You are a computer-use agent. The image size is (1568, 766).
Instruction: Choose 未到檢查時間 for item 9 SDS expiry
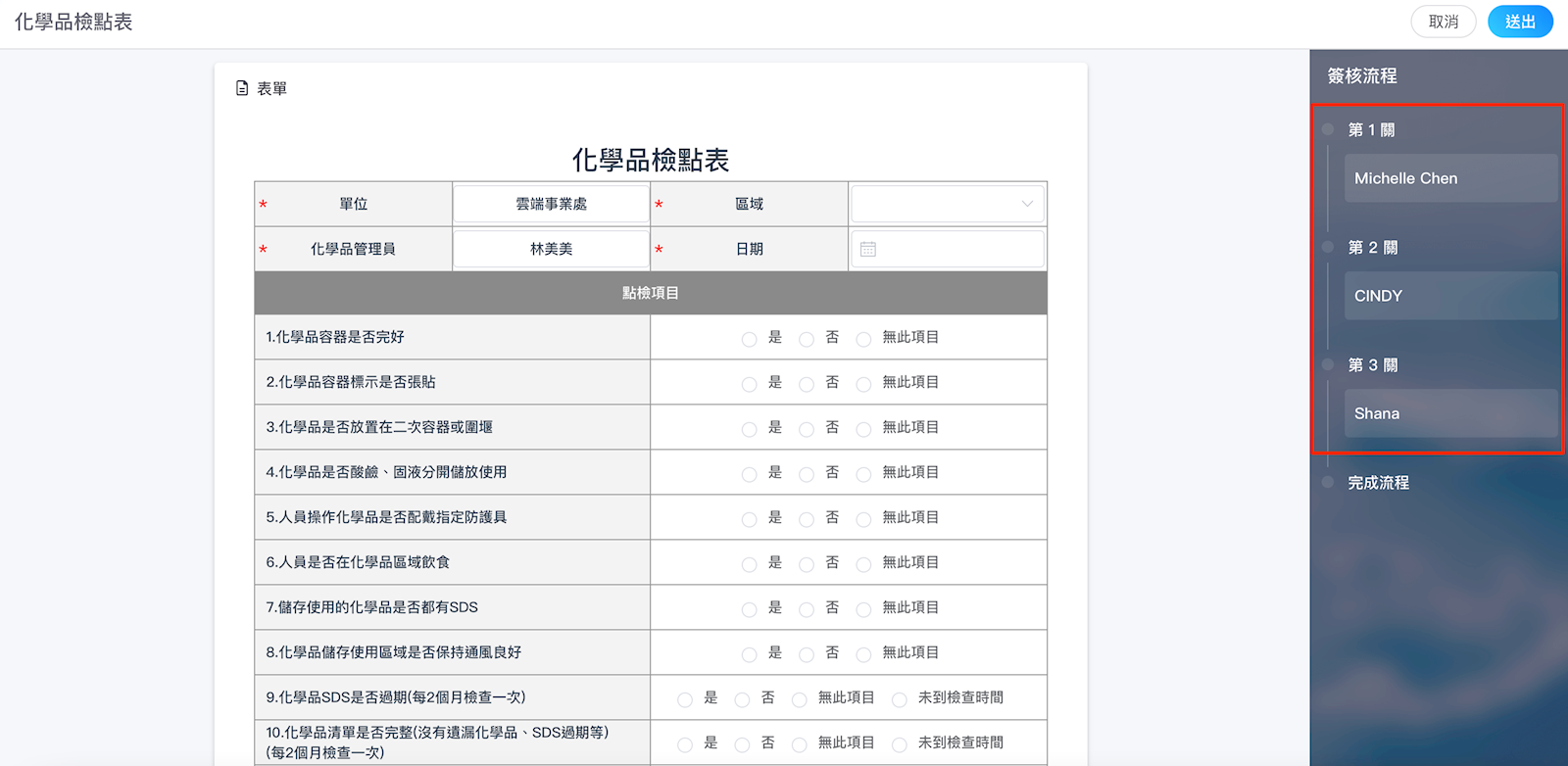pos(900,699)
